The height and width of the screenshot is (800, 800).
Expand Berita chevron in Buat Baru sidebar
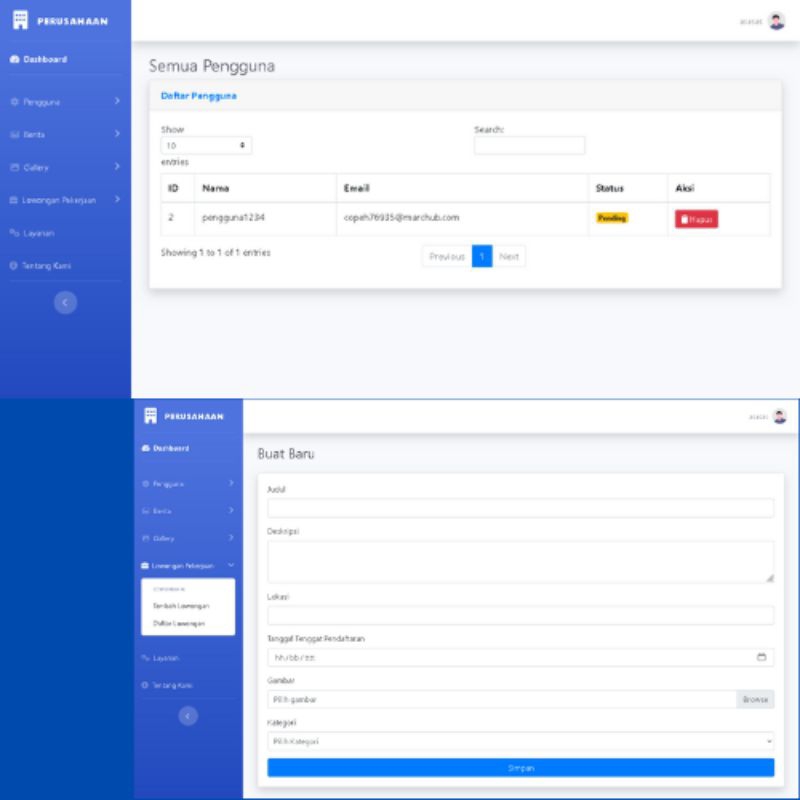point(231,510)
